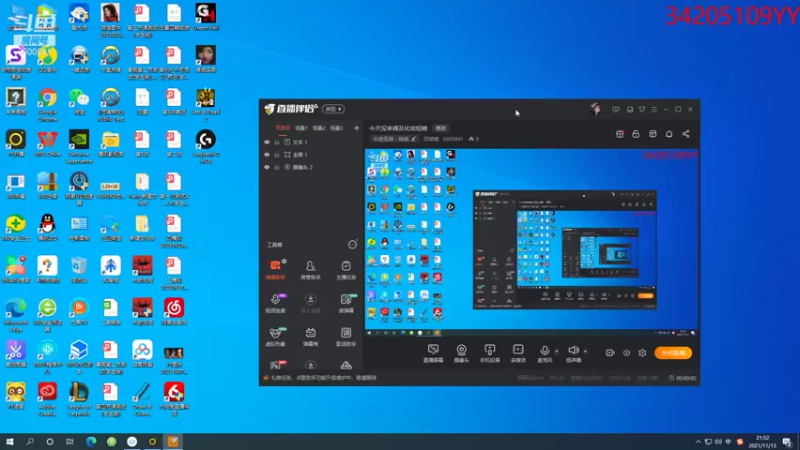Open the 房管助手 room manager tool
Image resolution: width=800 pixels, height=450 pixels.
coord(310,269)
